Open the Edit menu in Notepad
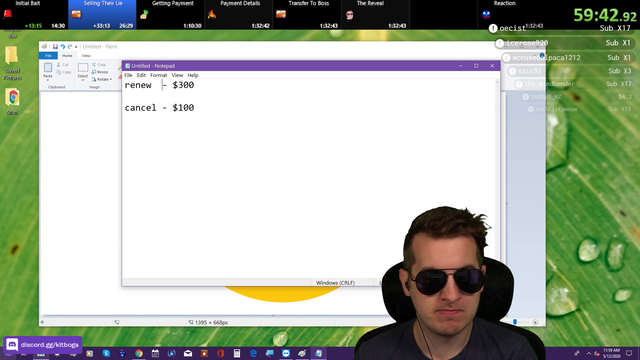Image resolution: width=640 pixels, height=360 pixels. pyautogui.click(x=141, y=75)
